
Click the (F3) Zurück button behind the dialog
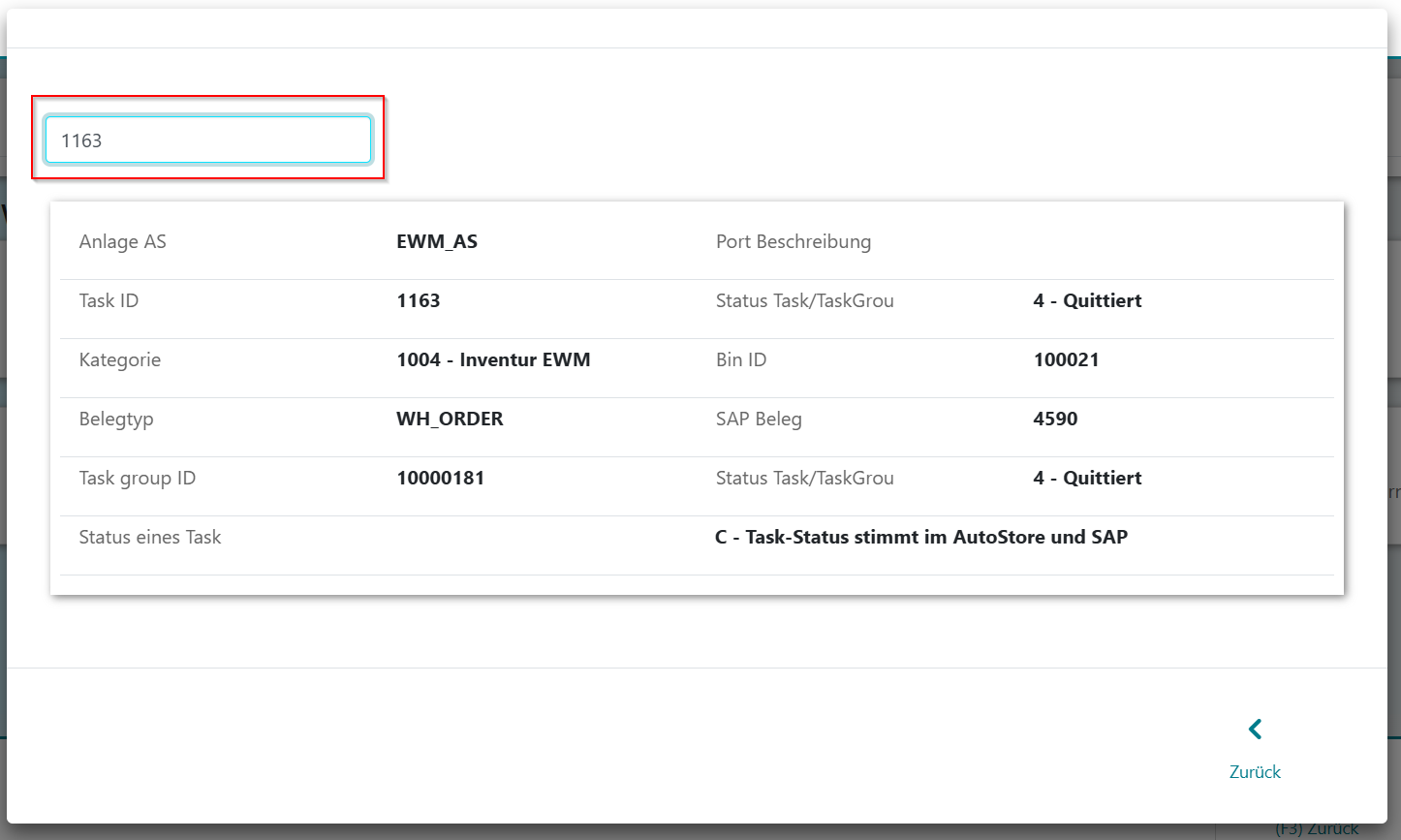pyautogui.click(x=1316, y=830)
